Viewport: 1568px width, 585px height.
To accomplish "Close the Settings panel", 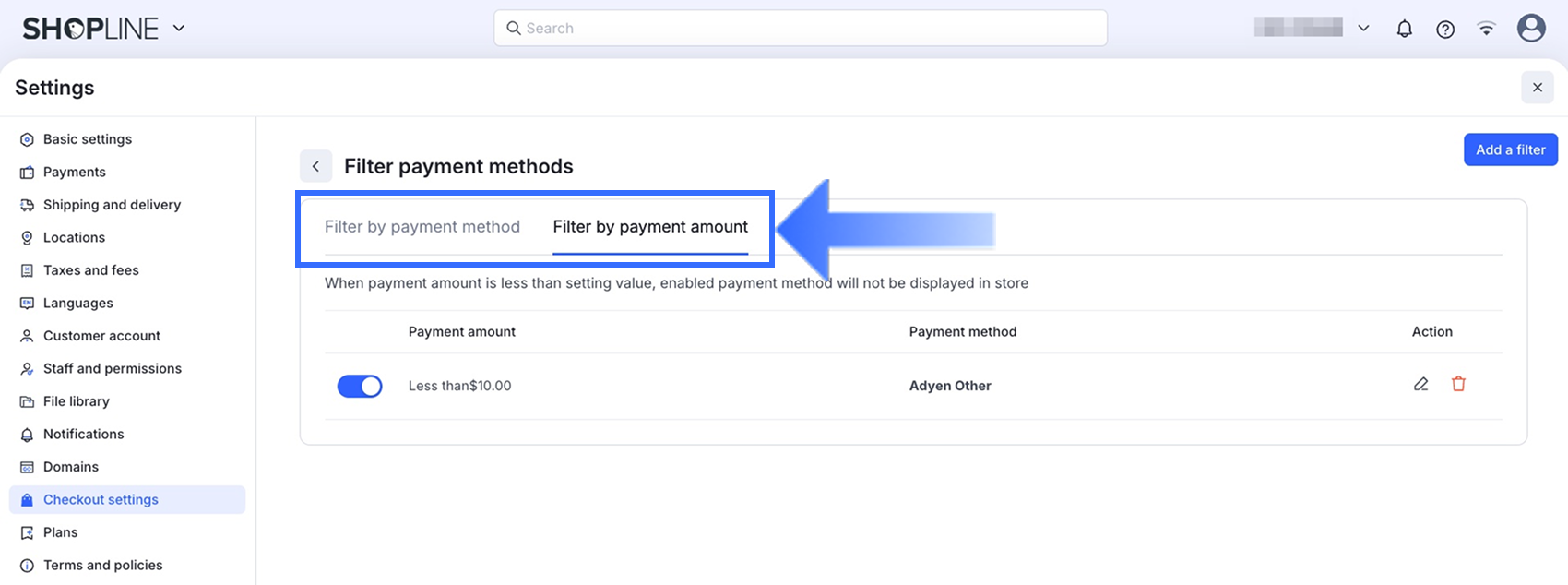I will [x=1537, y=88].
